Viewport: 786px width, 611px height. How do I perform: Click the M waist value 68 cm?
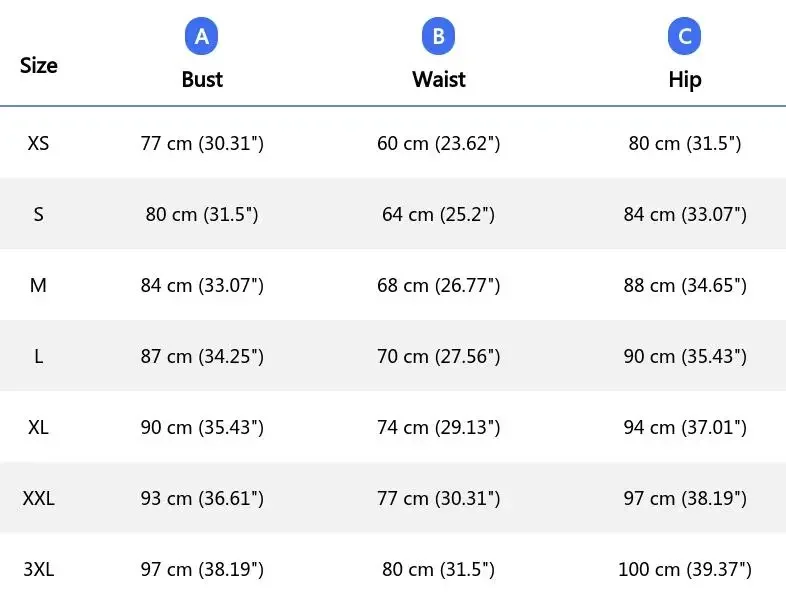[438, 285]
